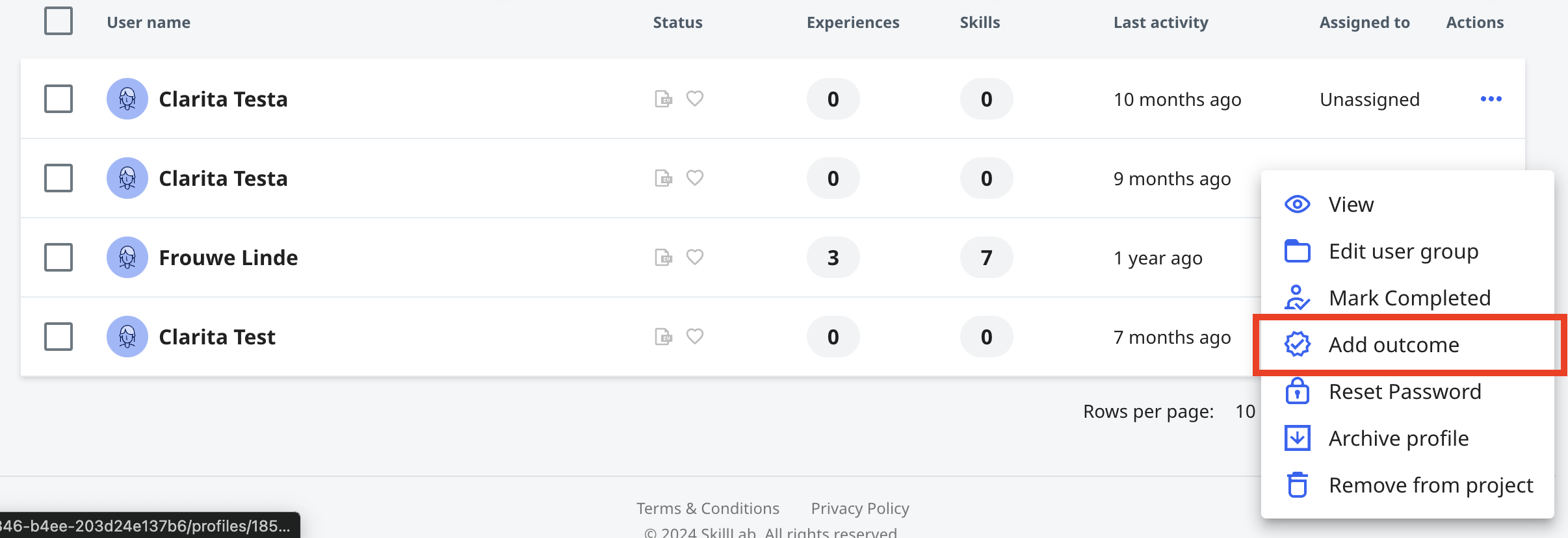Click the heart icon in Frouwe Linde's row
The width and height of the screenshot is (1568, 538).
695,257
